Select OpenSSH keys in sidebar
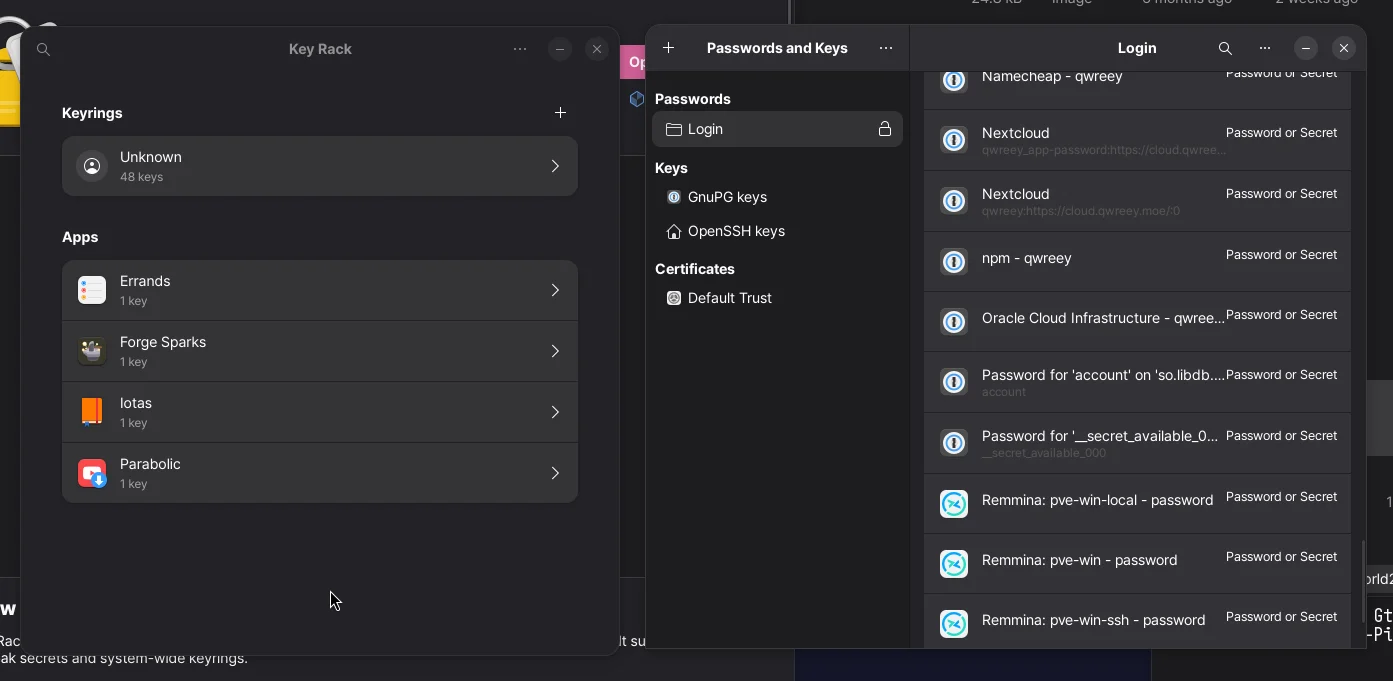Screen dimensions: 1393x681 tap(736, 231)
